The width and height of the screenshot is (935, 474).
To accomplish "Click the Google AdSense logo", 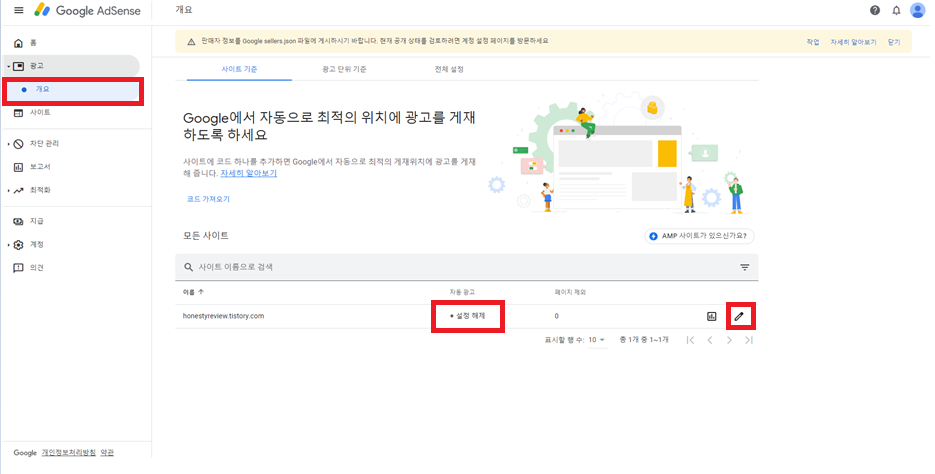I will click(87, 10).
